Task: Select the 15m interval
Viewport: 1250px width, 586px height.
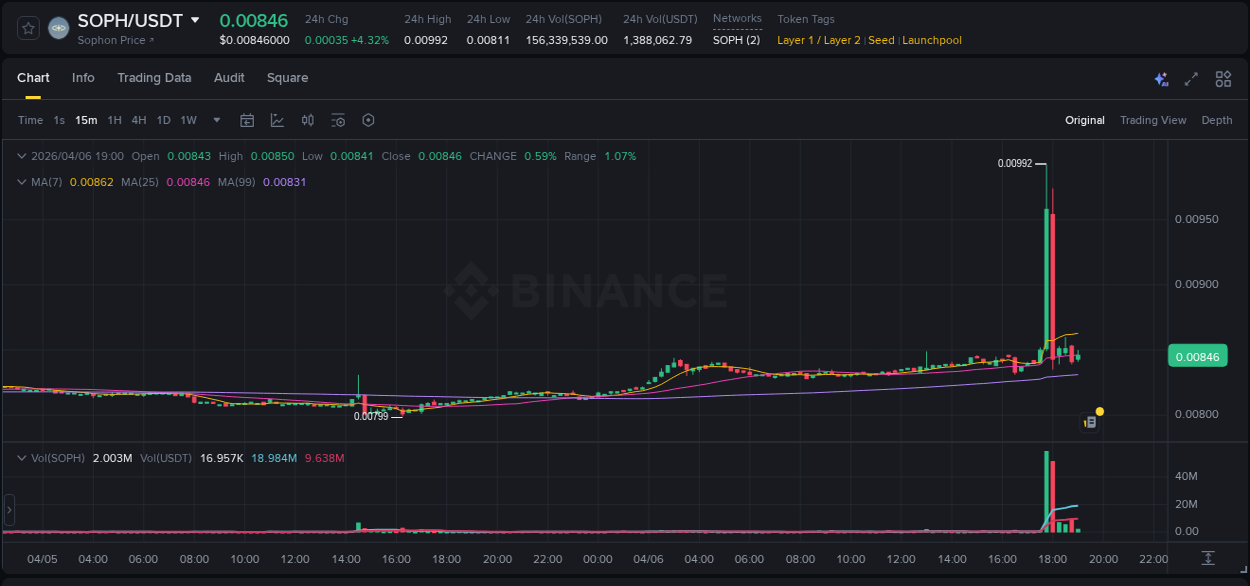Action: (x=86, y=120)
